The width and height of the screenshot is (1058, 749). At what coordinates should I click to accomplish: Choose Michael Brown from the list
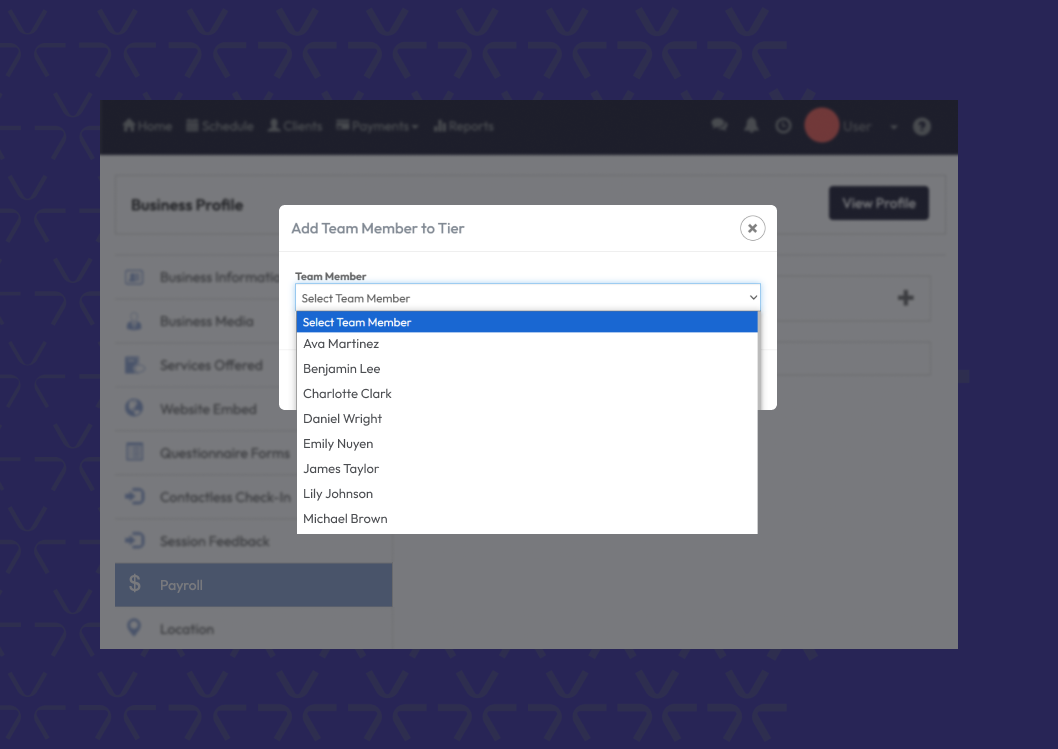pos(345,519)
